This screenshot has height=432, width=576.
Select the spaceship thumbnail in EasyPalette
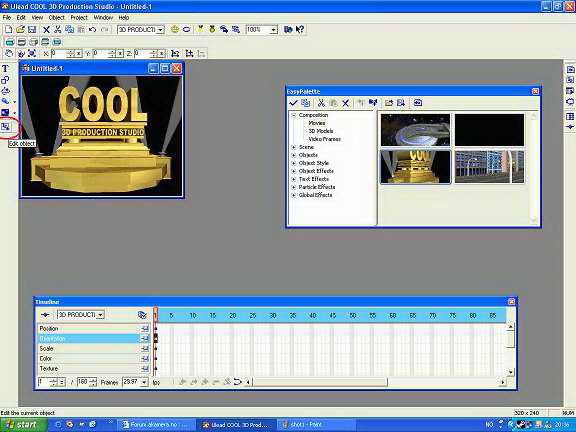coord(415,130)
